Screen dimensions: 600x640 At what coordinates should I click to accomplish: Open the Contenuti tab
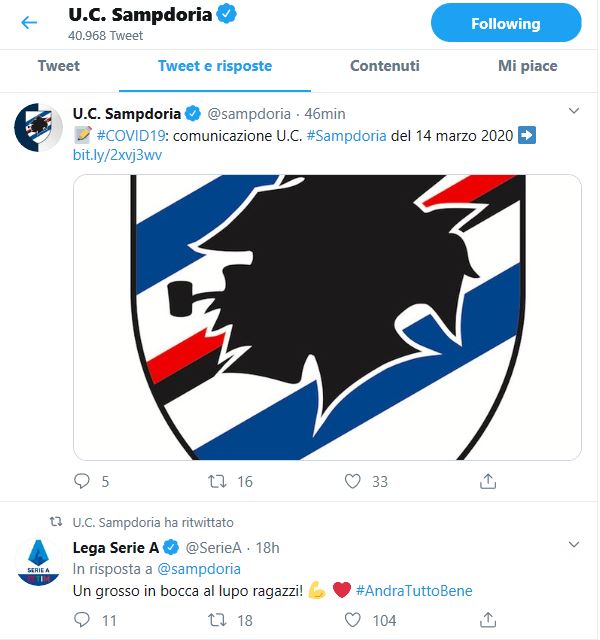click(x=385, y=66)
